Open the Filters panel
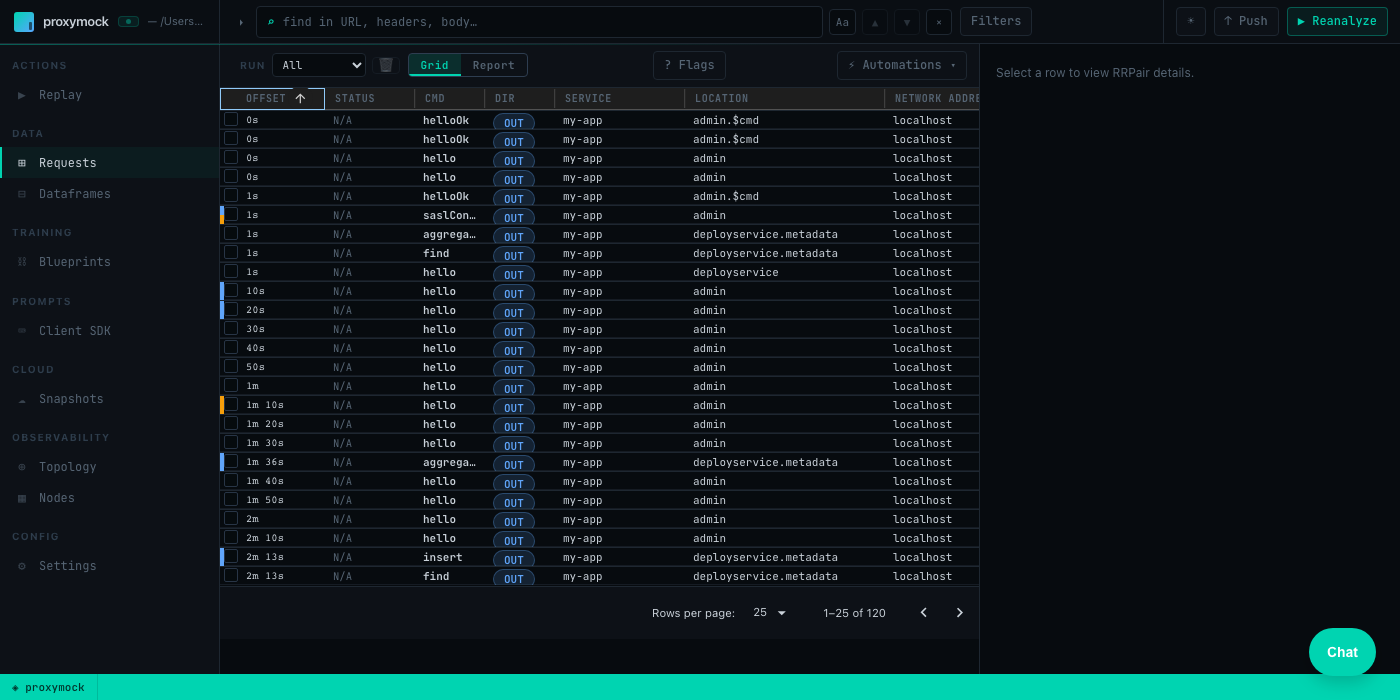This screenshot has width=1400, height=700. tap(996, 22)
